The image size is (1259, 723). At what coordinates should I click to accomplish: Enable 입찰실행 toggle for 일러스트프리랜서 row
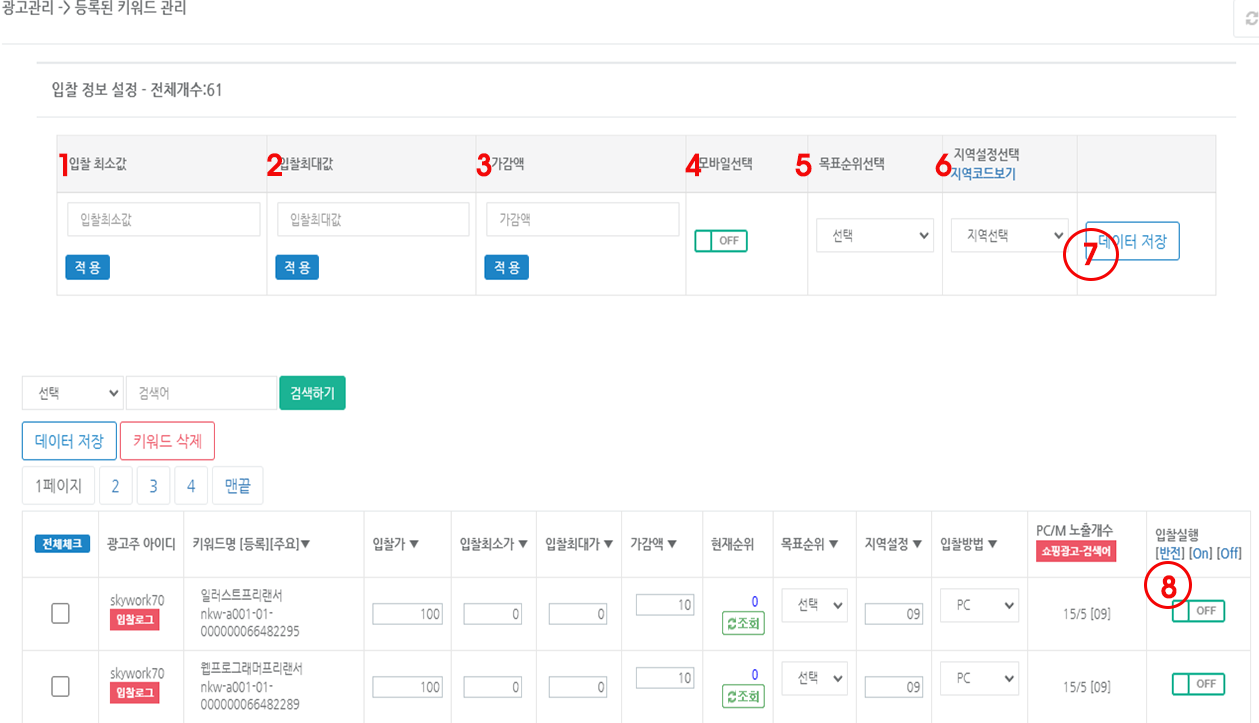1196,610
